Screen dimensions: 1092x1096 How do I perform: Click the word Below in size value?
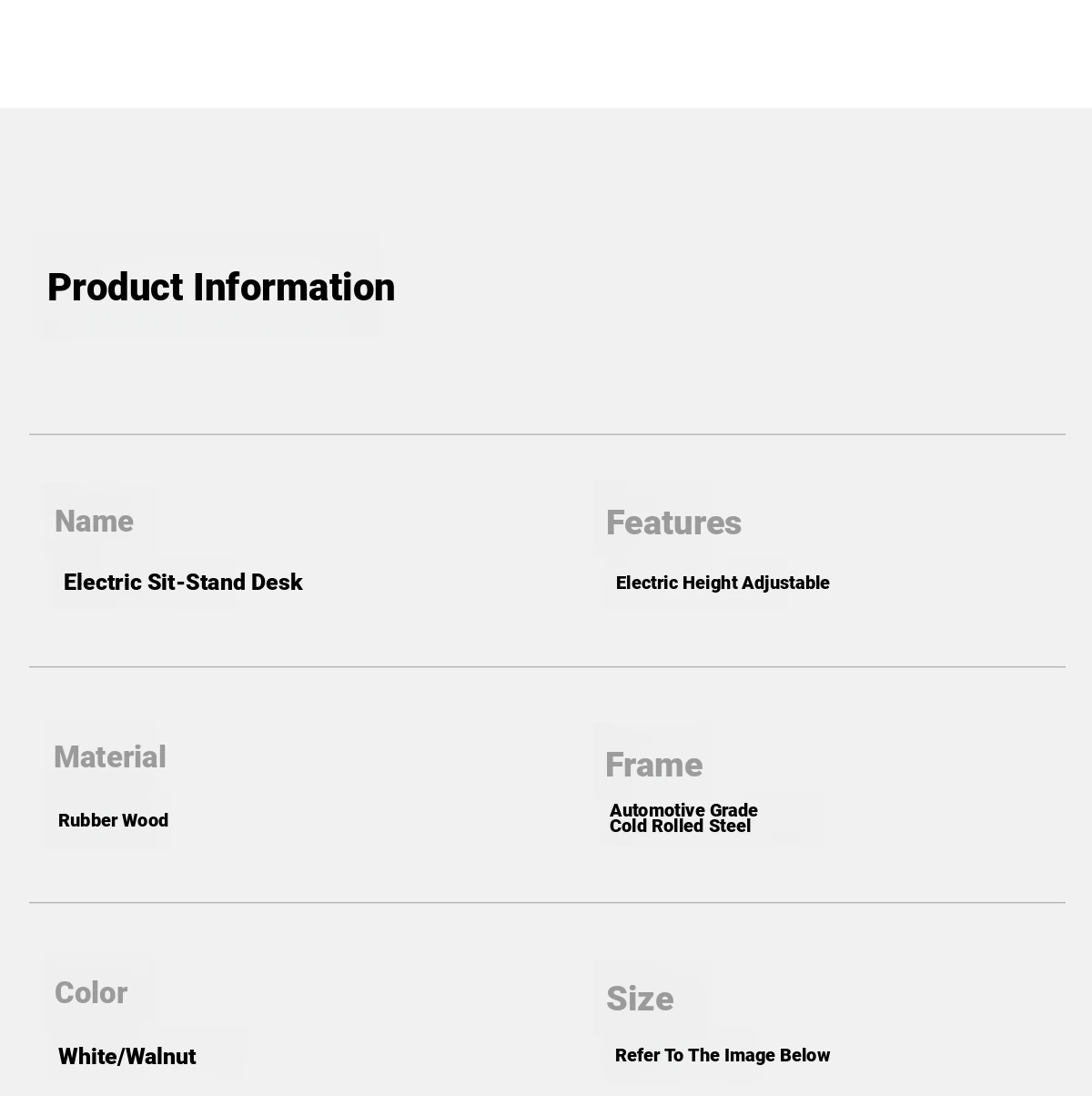click(804, 1056)
